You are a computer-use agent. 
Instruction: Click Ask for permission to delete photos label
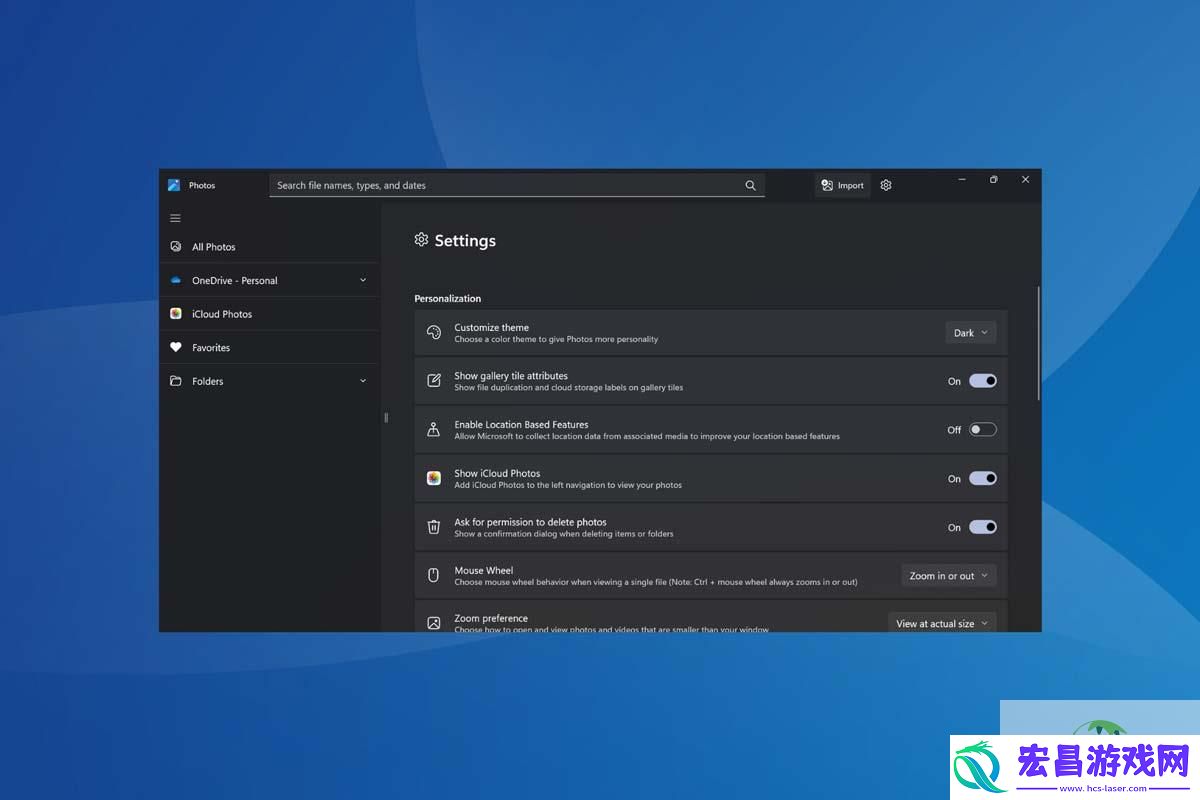coord(530,522)
